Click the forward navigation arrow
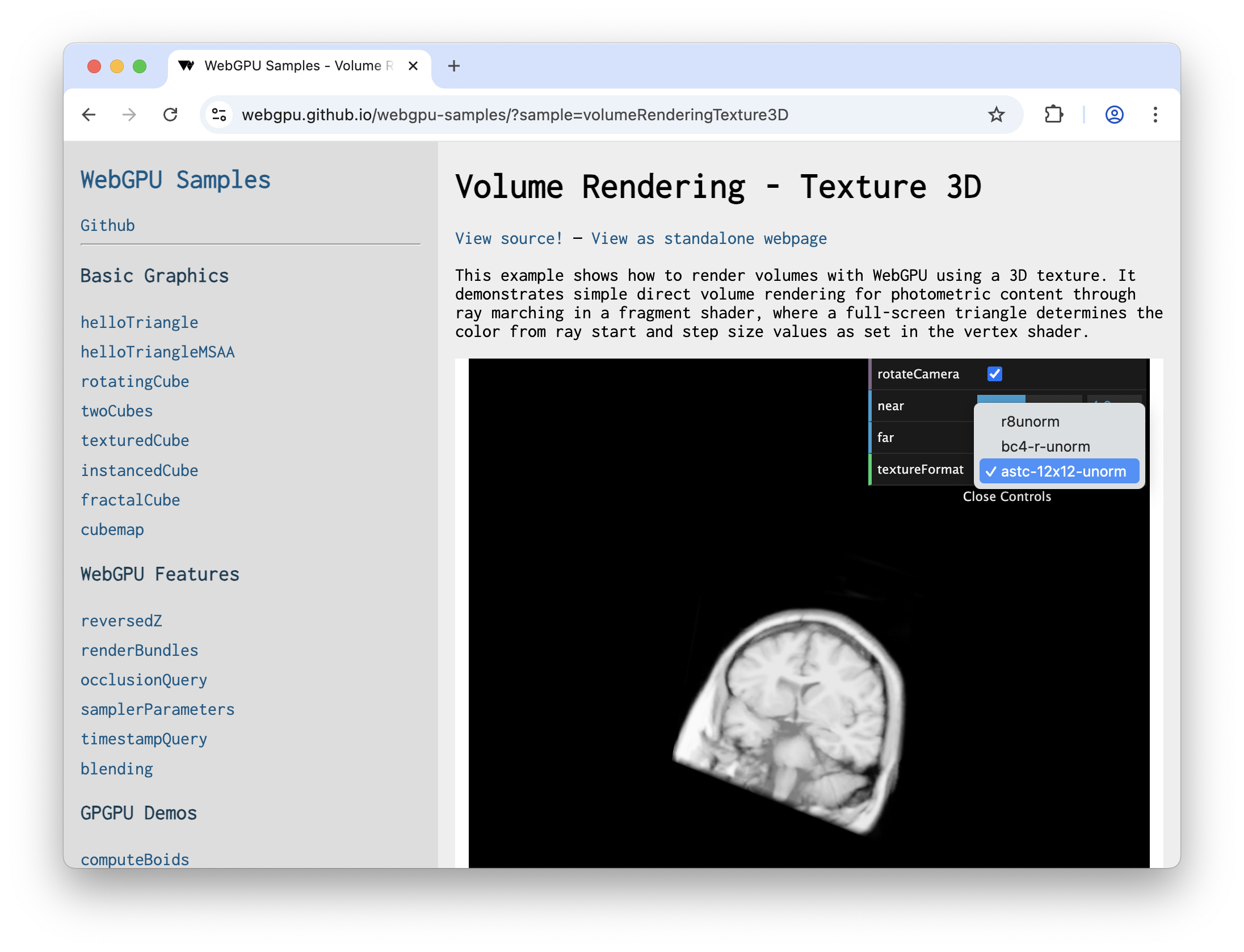1244x952 pixels. 129,115
